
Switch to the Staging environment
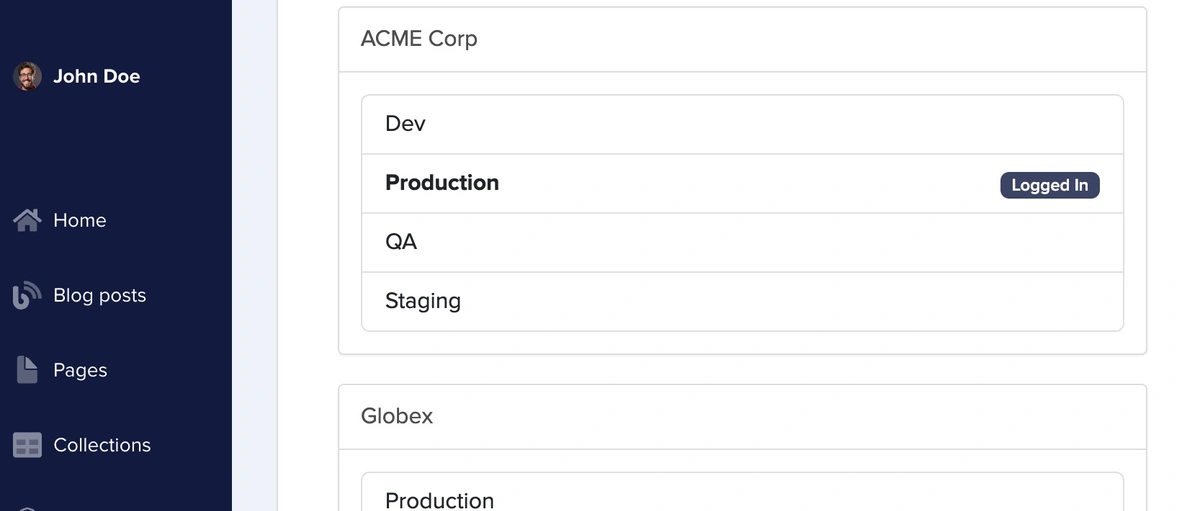click(423, 301)
